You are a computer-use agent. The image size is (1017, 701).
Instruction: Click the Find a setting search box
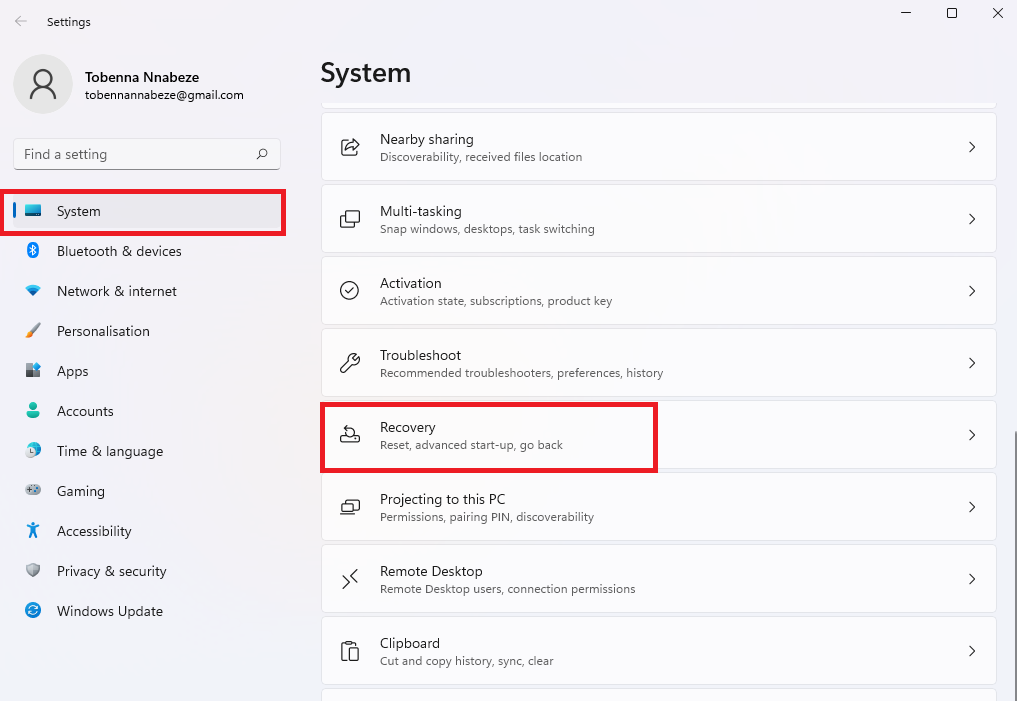pos(135,154)
